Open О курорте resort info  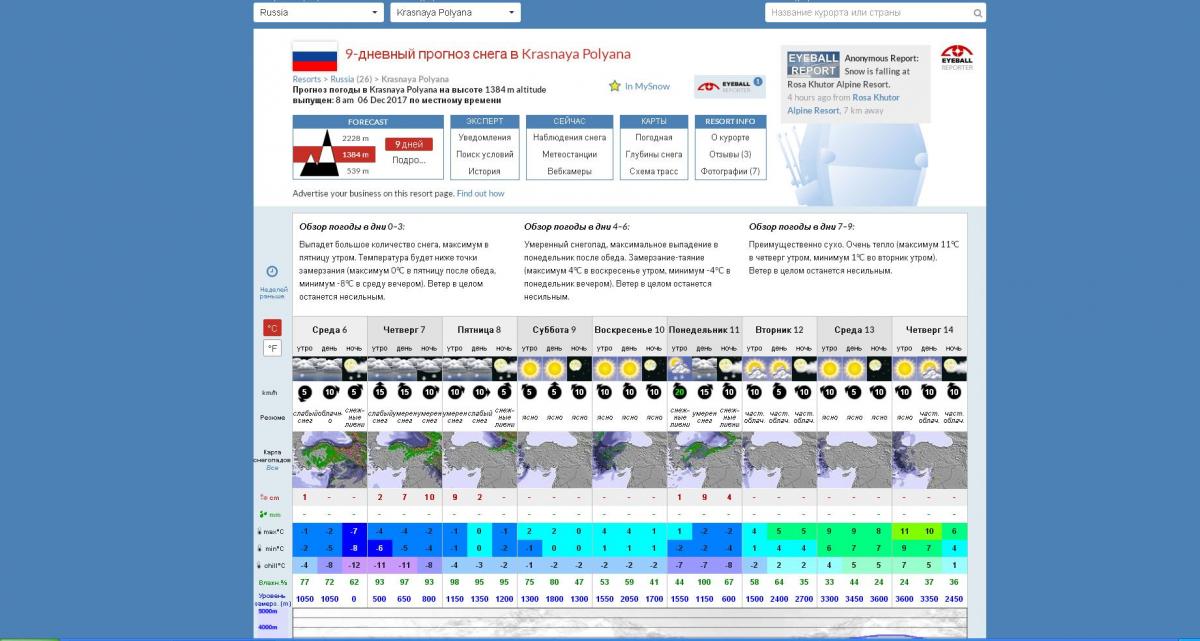coord(730,137)
